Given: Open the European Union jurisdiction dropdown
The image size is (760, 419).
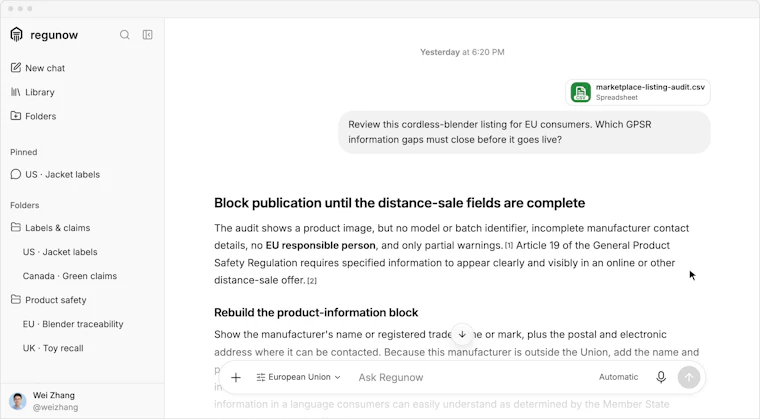Looking at the screenshot, I should pyautogui.click(x=299, y=377).
